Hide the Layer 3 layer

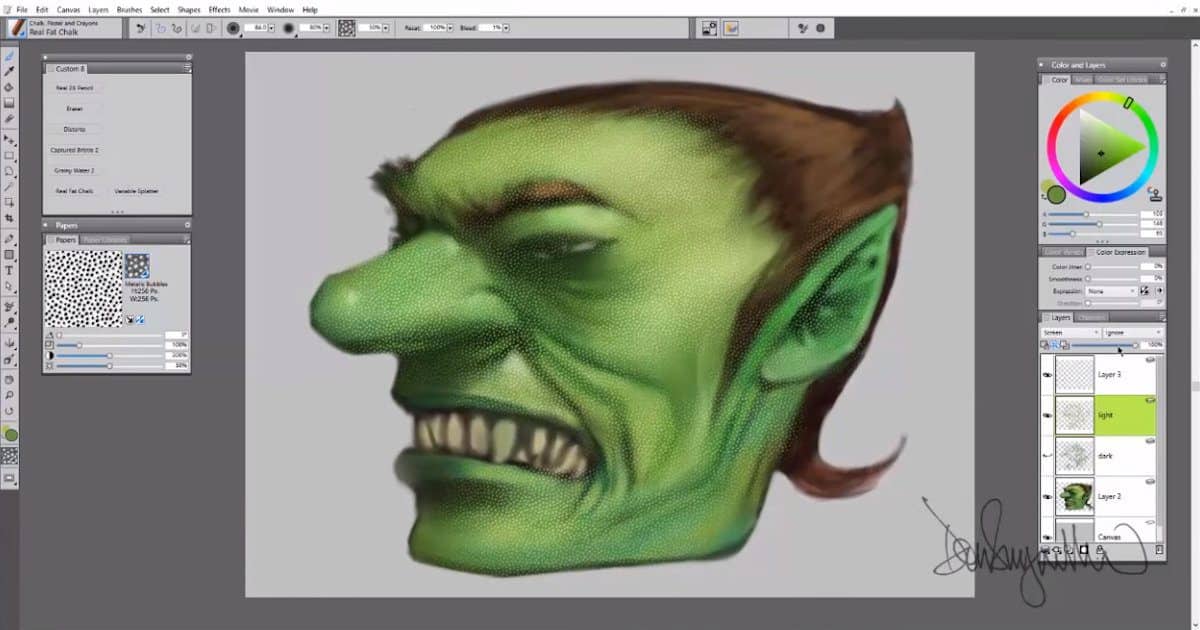1045,374
